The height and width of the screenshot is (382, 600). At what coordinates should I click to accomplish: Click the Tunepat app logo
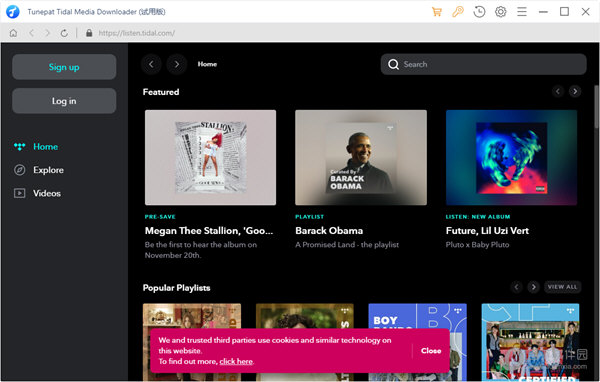[x=13, y=11]
